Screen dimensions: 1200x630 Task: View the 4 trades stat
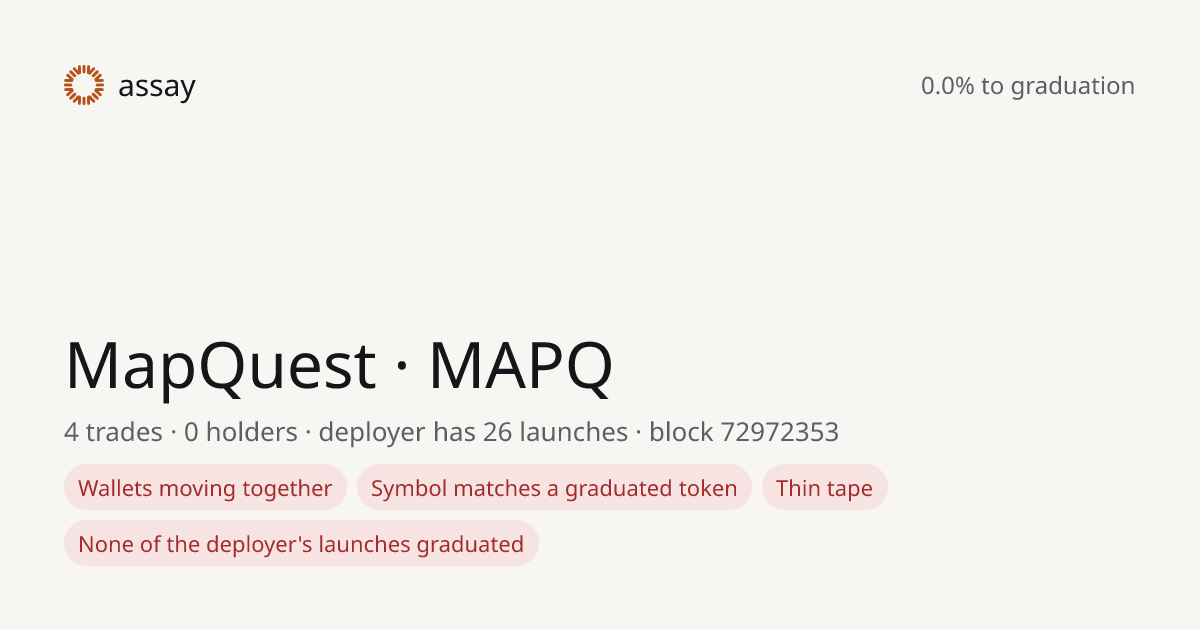113,432
